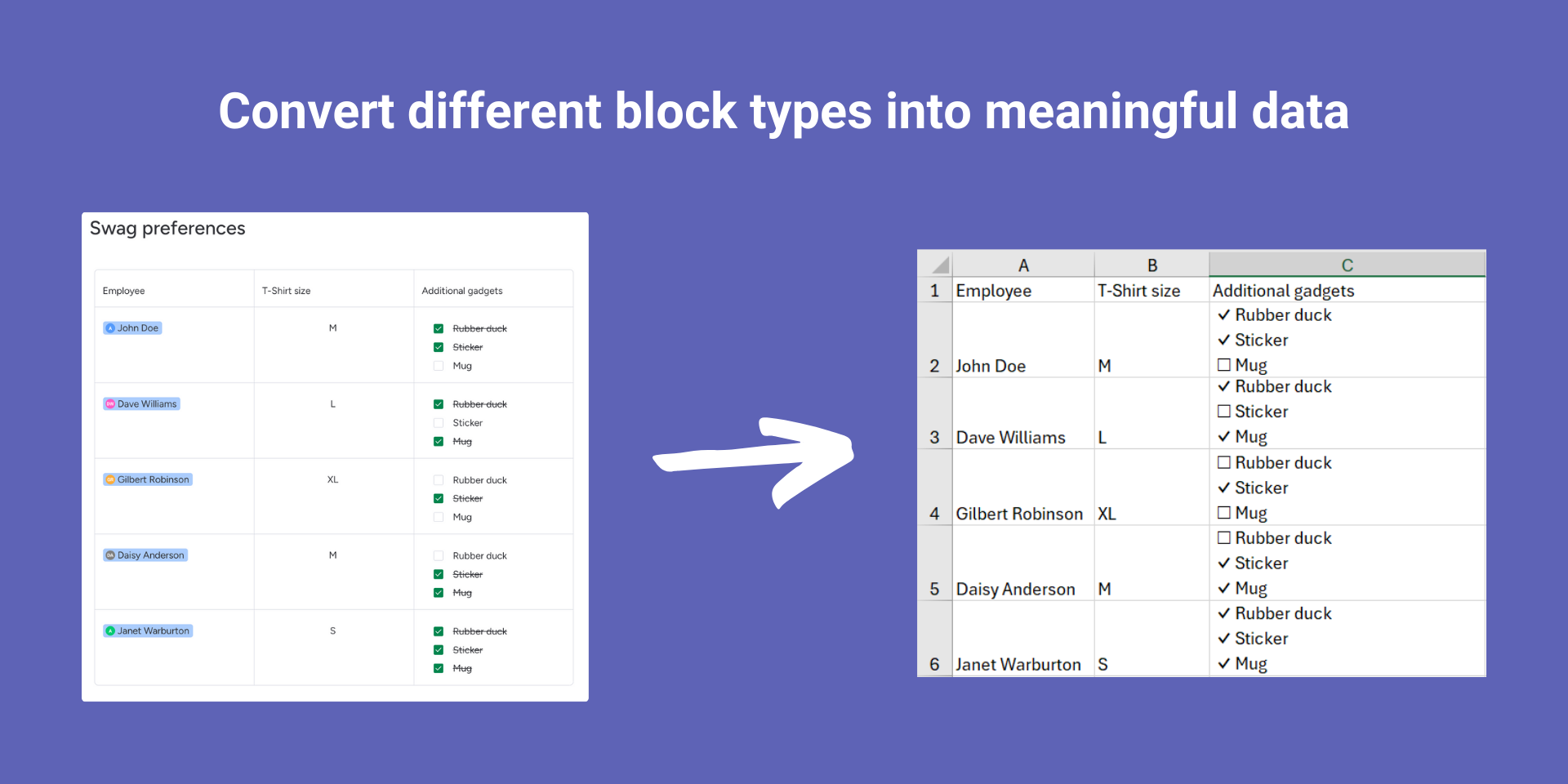Open the Dave Williams mention tag
This screenshot has height=784, width=1568.
click(141, 404)
